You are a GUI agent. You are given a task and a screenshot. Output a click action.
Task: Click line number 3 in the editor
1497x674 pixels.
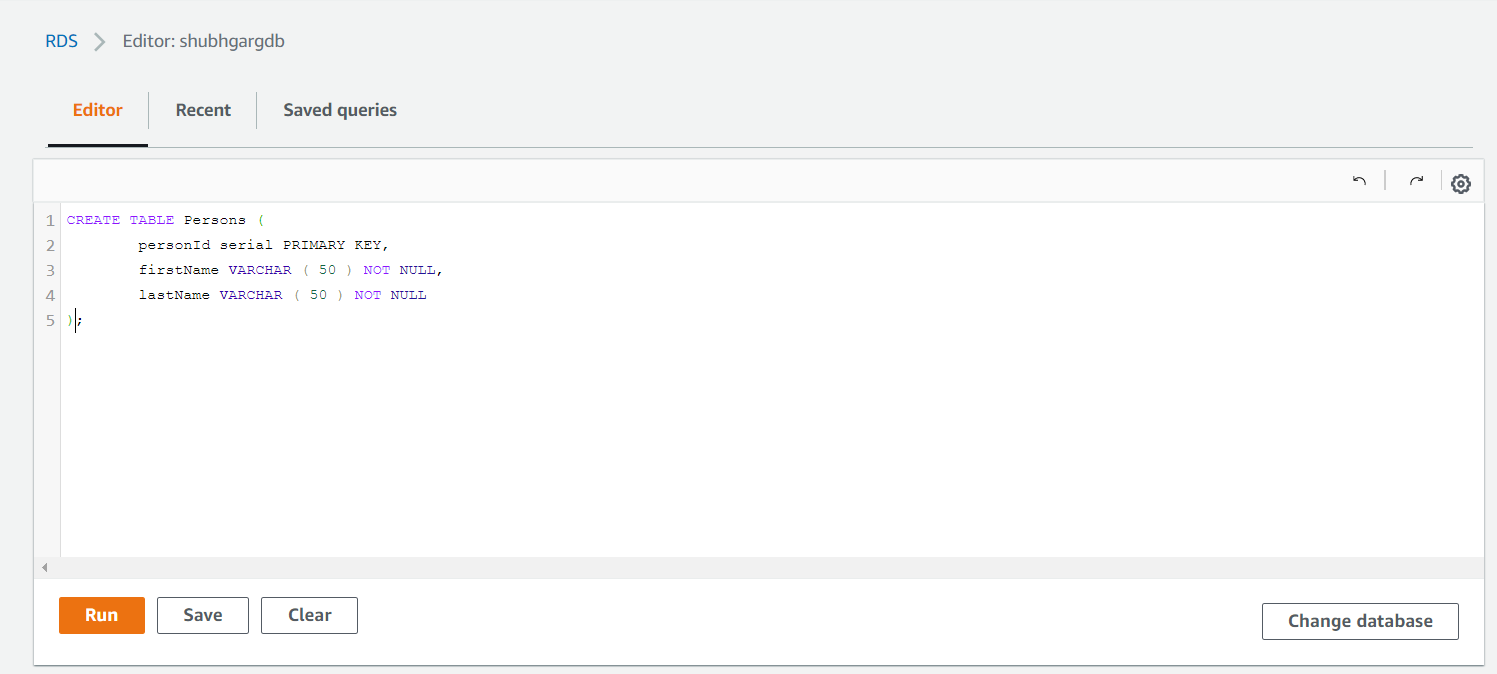pos(50,269)
